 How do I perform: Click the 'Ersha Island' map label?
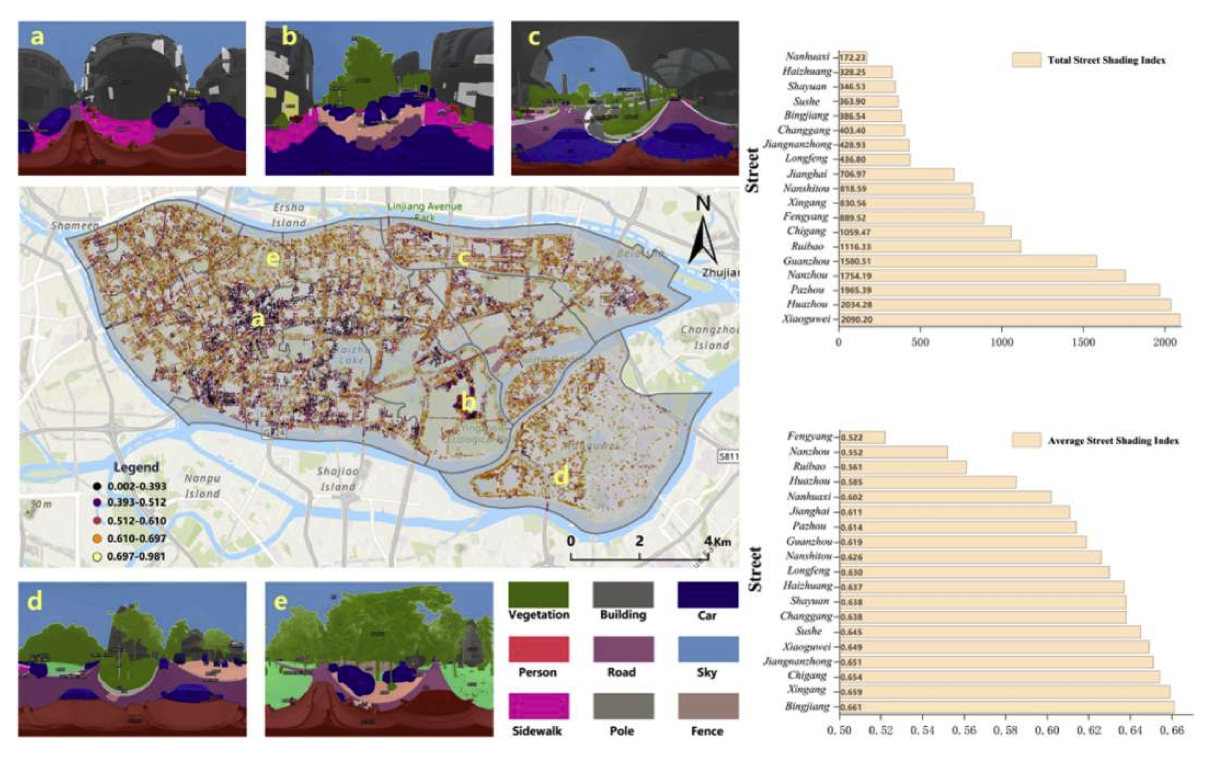(x=288, y=214)
